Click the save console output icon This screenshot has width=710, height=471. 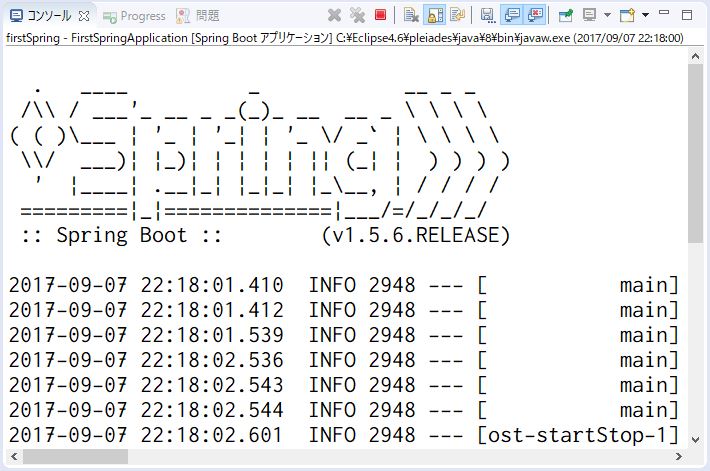pyautogui.click(x=488, y=15)
